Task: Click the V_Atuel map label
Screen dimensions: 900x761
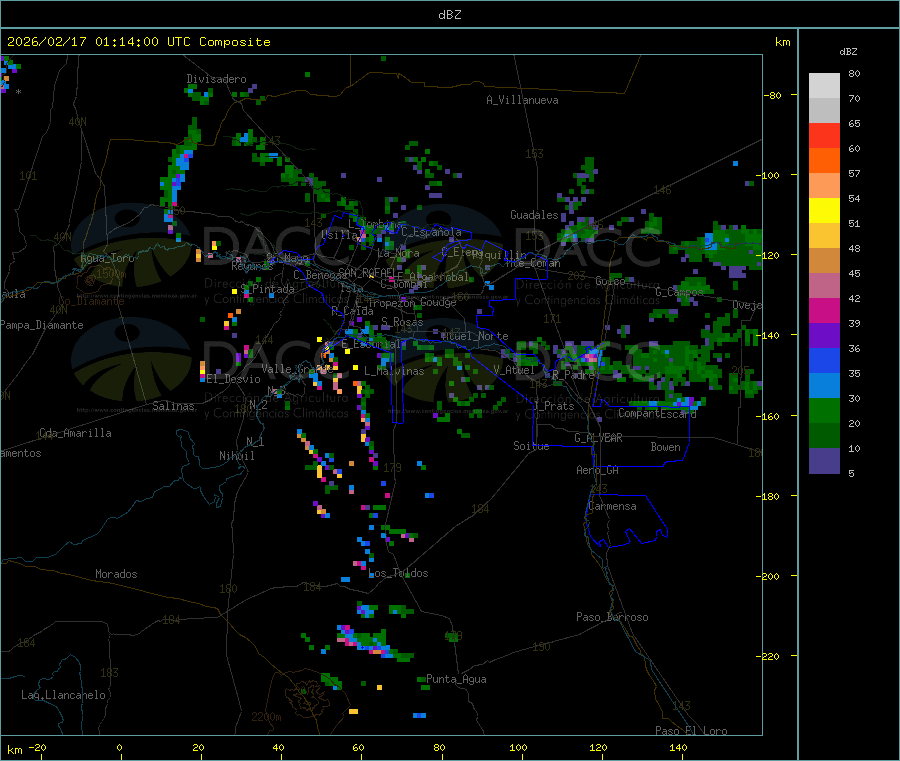Action: [514, 370]
